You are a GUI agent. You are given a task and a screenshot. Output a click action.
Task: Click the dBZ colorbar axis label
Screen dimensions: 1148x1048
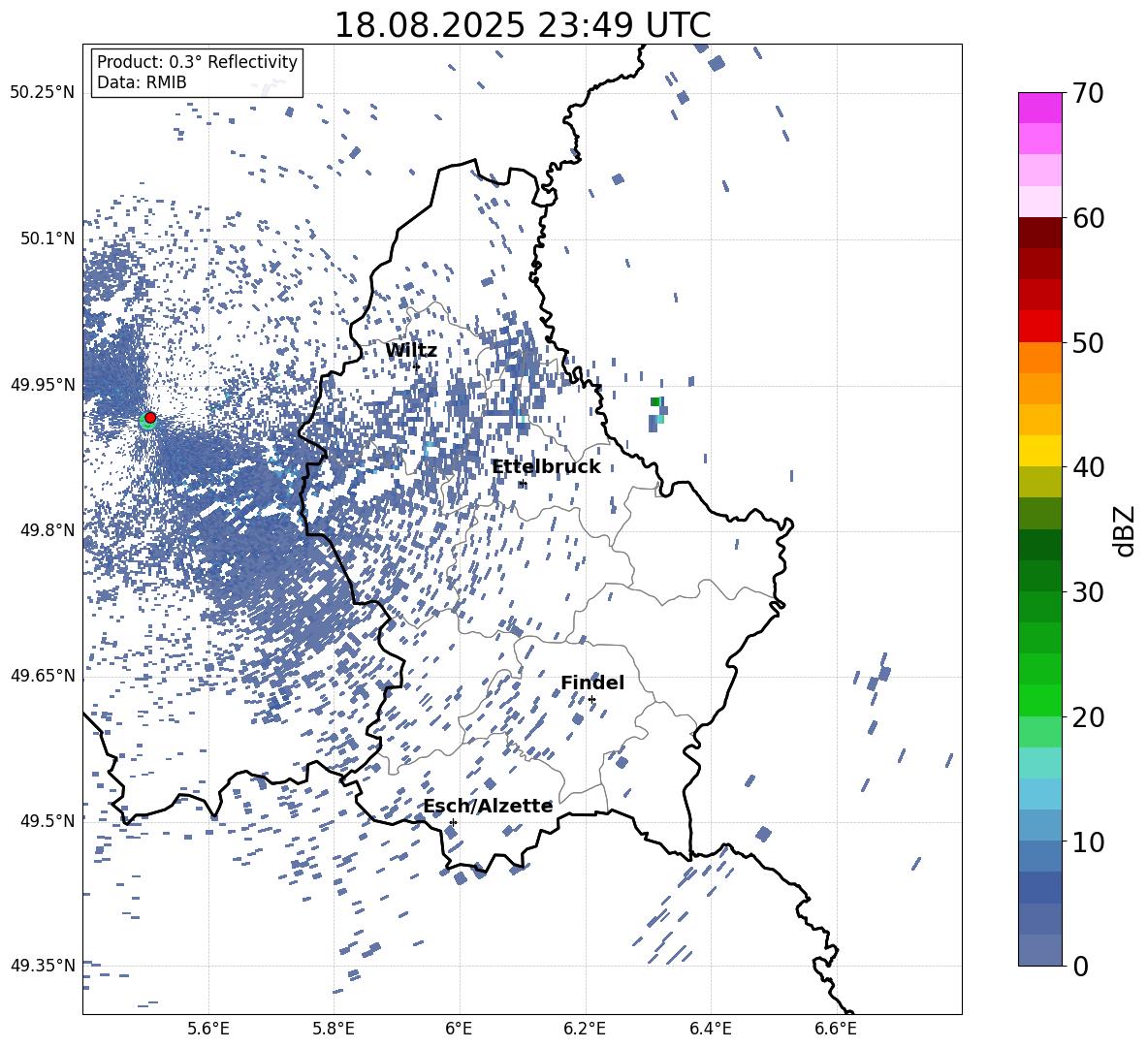[1126, 530]
